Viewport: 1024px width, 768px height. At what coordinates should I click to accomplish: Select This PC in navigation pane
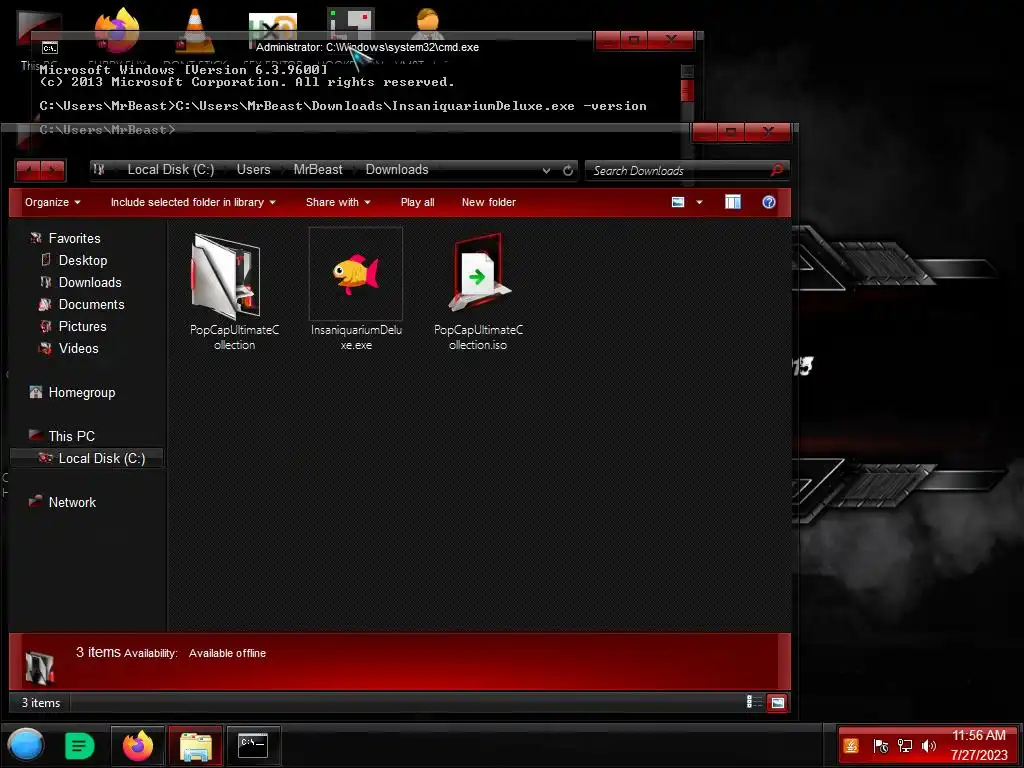71,436
